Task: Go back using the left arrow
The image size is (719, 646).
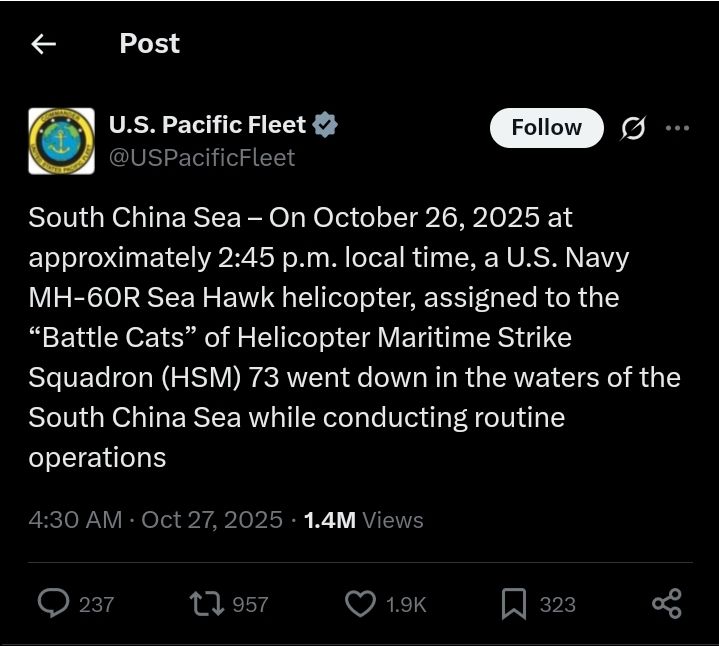Action: [x=43, y=44]
